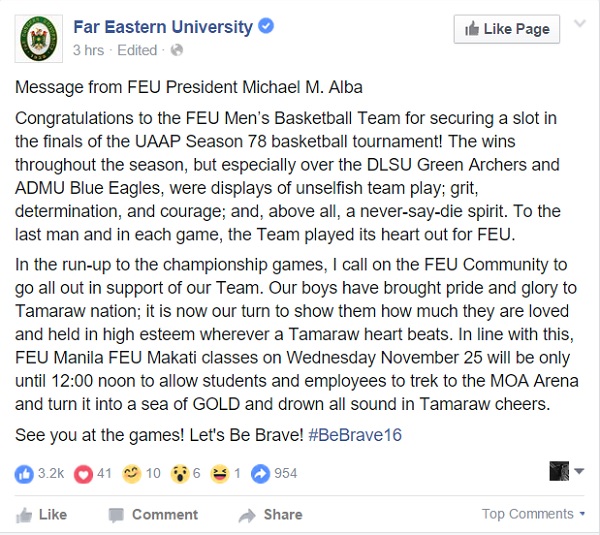Click the 3 hrs timestamp link

pos(88,50)
